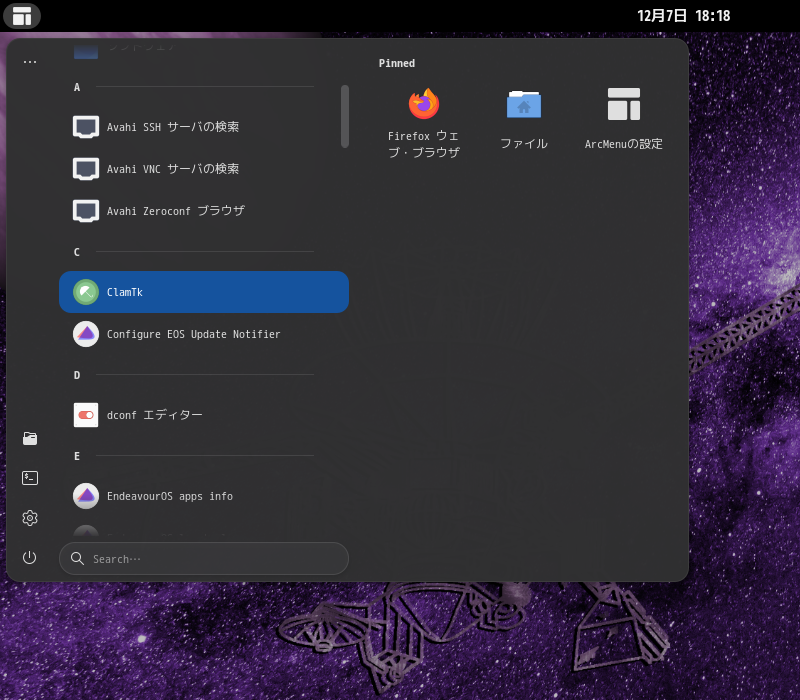Open EndeavourOS apps info
The width and height of the screenshot is (800, 700).
[204, 496]
